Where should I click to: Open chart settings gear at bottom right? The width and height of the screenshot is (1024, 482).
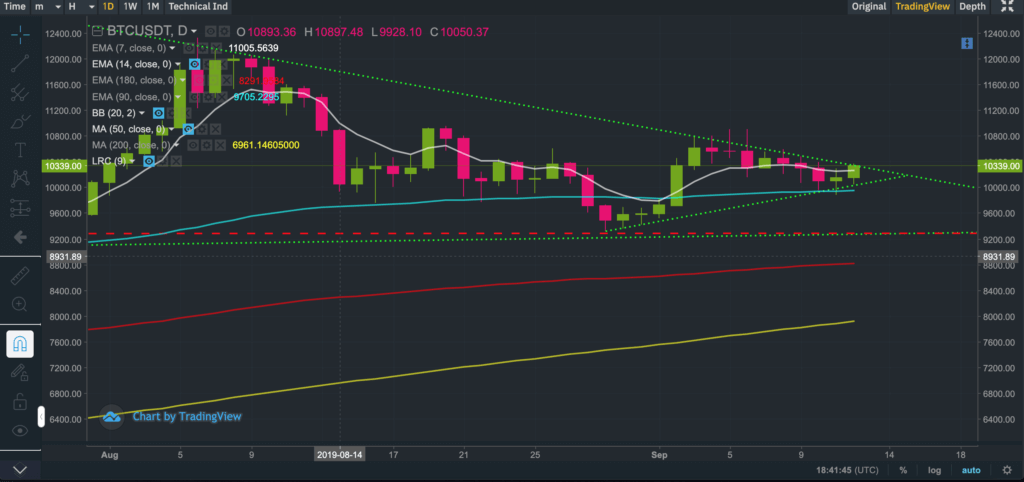[1007, 470]
